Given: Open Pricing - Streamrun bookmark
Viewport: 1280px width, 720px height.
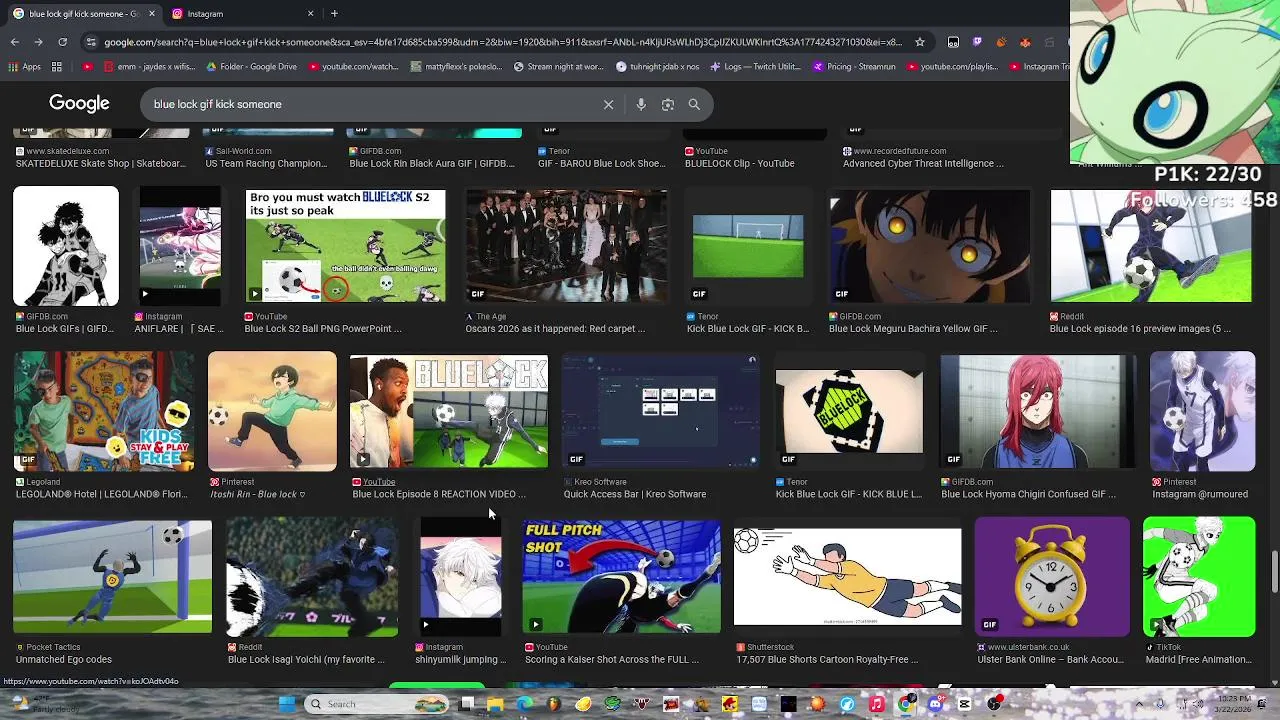Looking at the screenshot, I should click(855, 67).
